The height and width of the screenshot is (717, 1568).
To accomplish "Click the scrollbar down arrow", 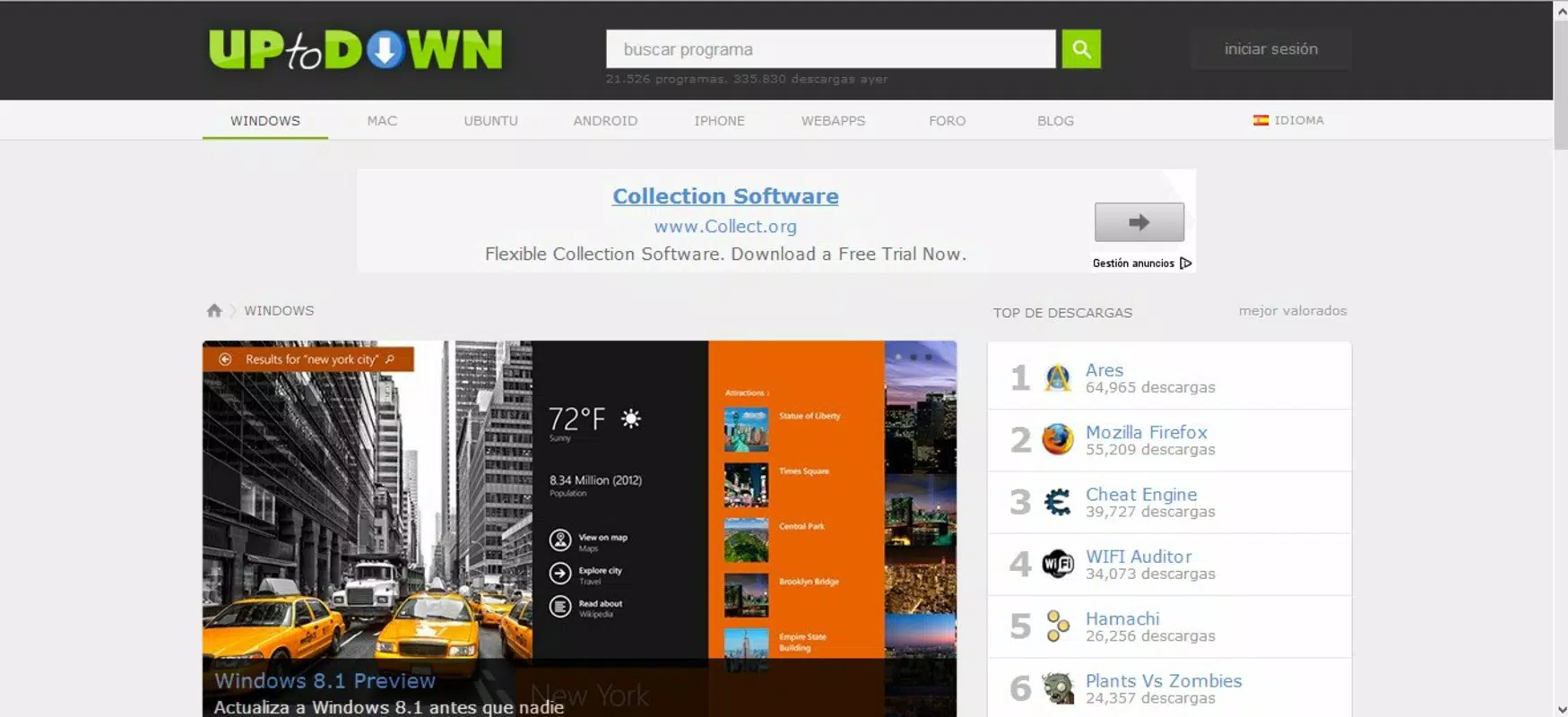I will point(1561,709).
